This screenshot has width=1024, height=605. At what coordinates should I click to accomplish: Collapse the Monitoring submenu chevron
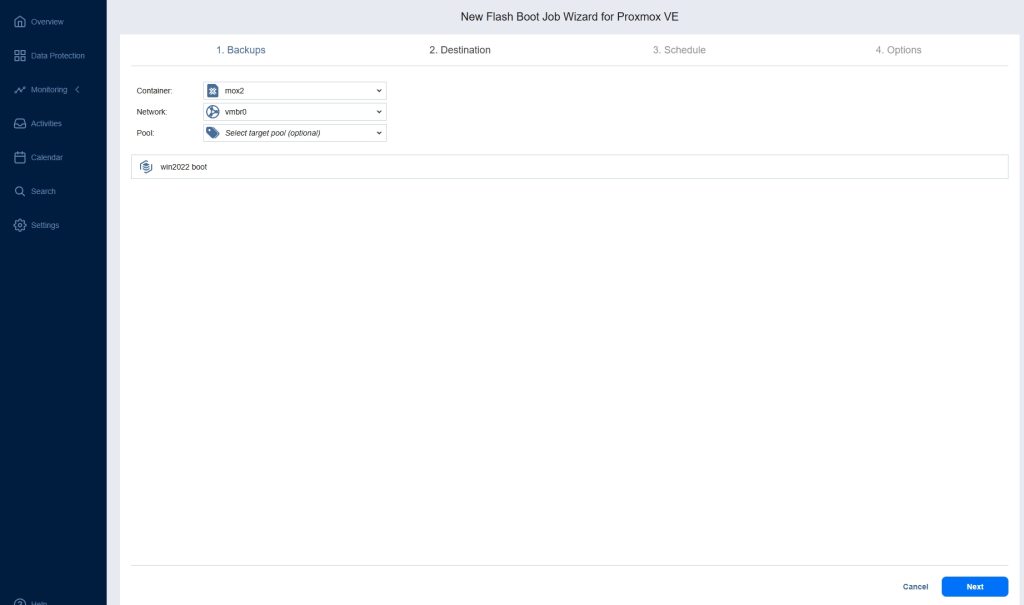point(78,90)
